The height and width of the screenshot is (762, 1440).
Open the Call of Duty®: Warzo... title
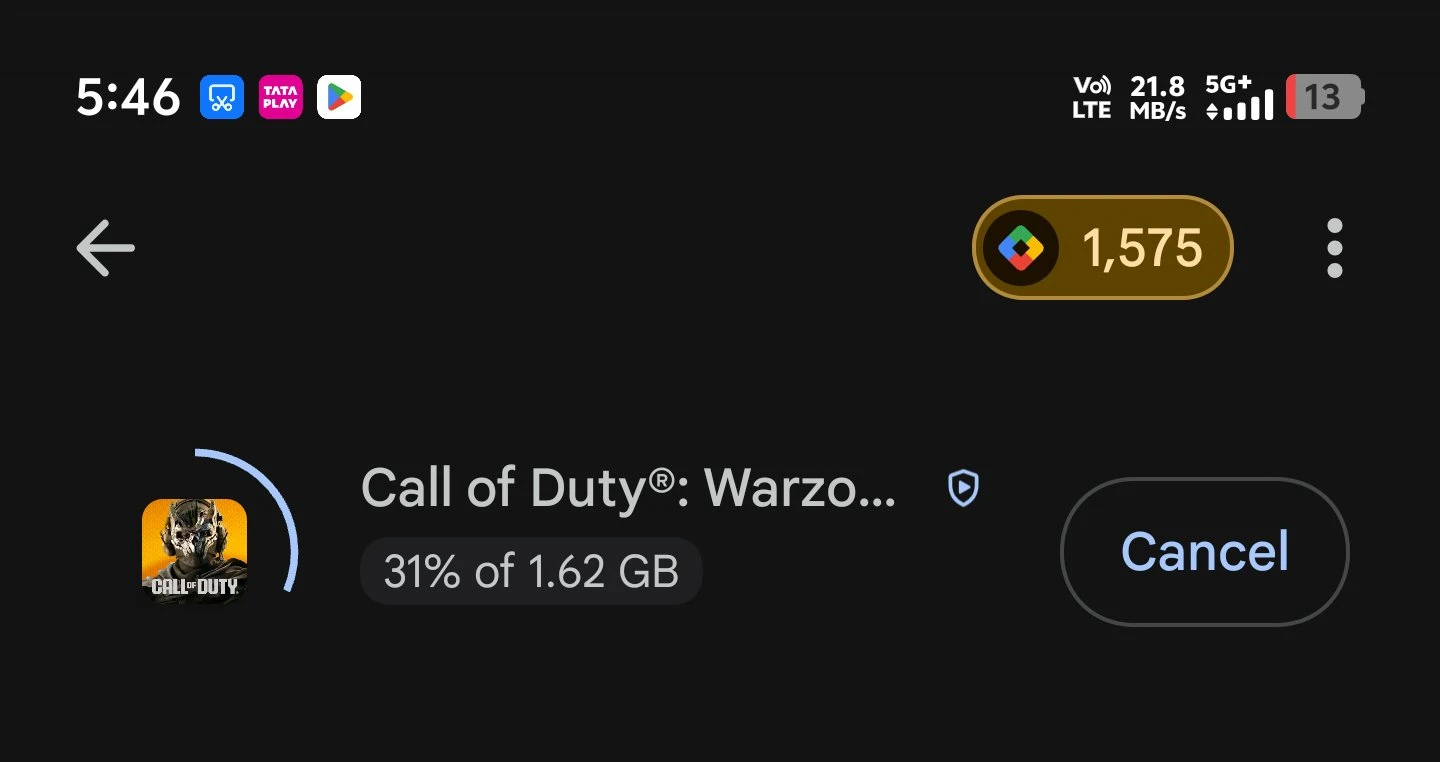(x=628, y=488)
